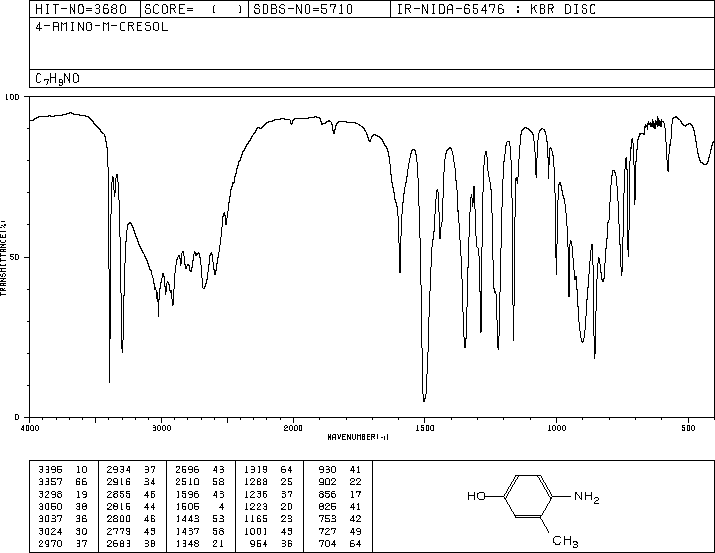Click the 0 y-axis tick label
The height and width of the screenshot is (553, 715).
17,417
